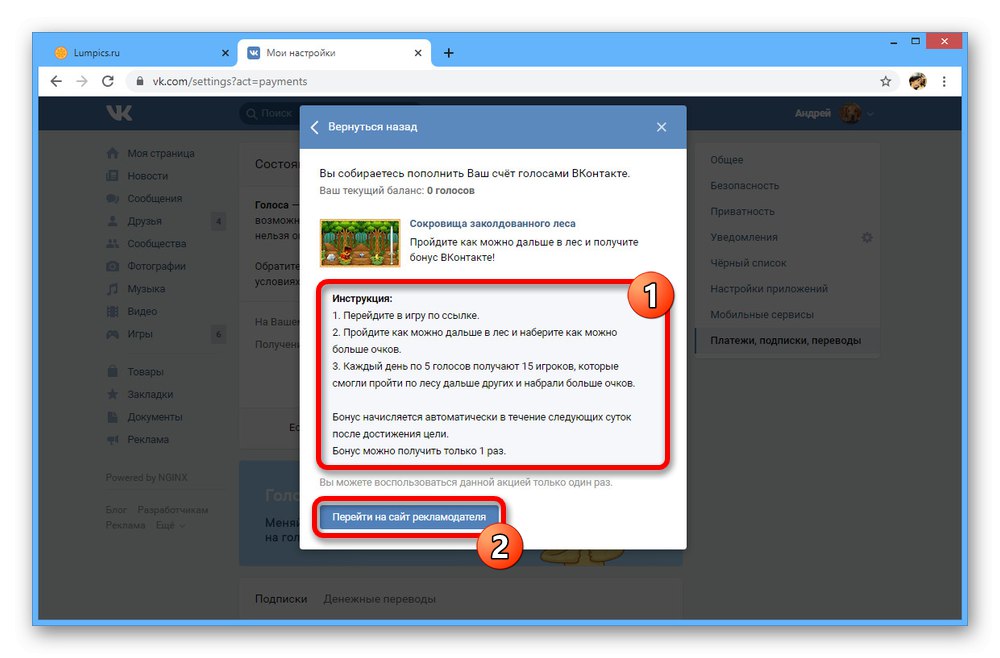Open the Chrome three-dot menu

[944, 81]
